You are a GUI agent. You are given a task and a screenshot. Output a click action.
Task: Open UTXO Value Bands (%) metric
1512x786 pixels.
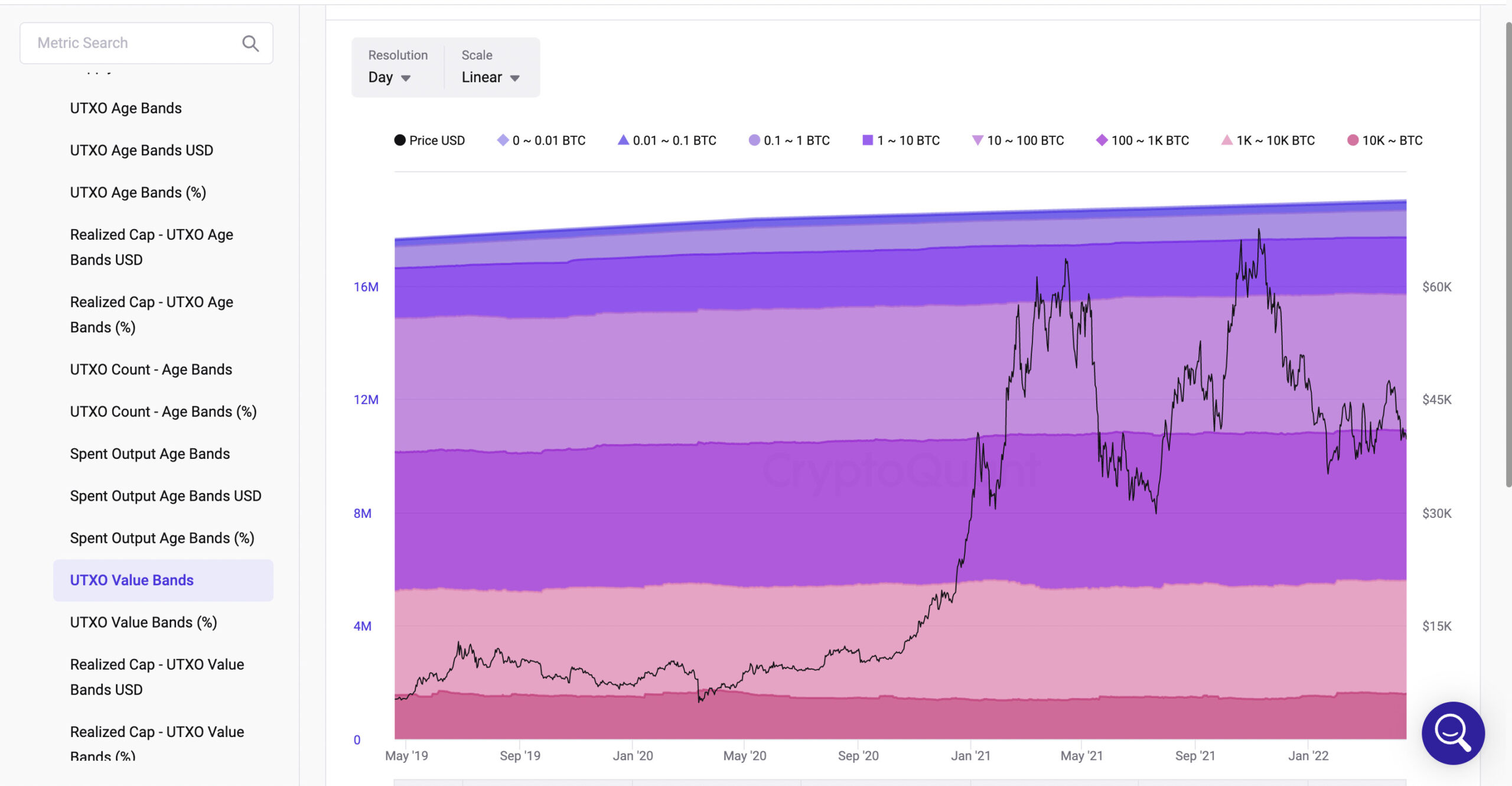pos(144,622)
